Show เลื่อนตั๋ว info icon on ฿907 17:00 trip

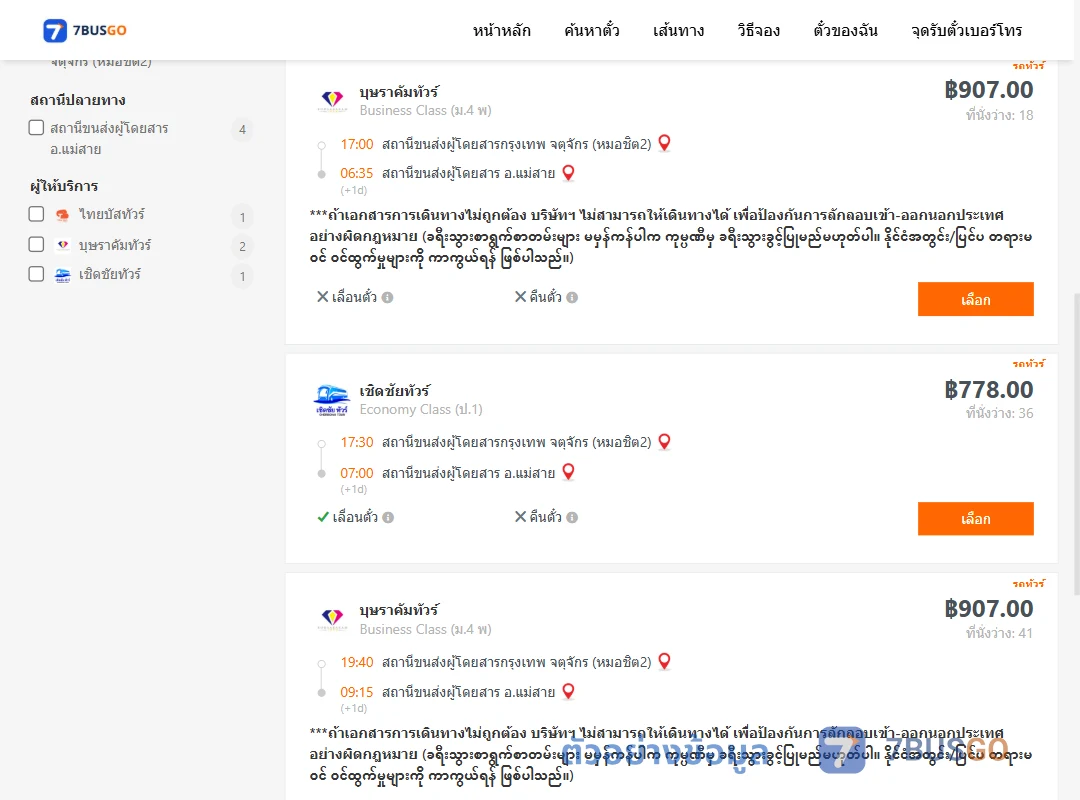(388, 298)
